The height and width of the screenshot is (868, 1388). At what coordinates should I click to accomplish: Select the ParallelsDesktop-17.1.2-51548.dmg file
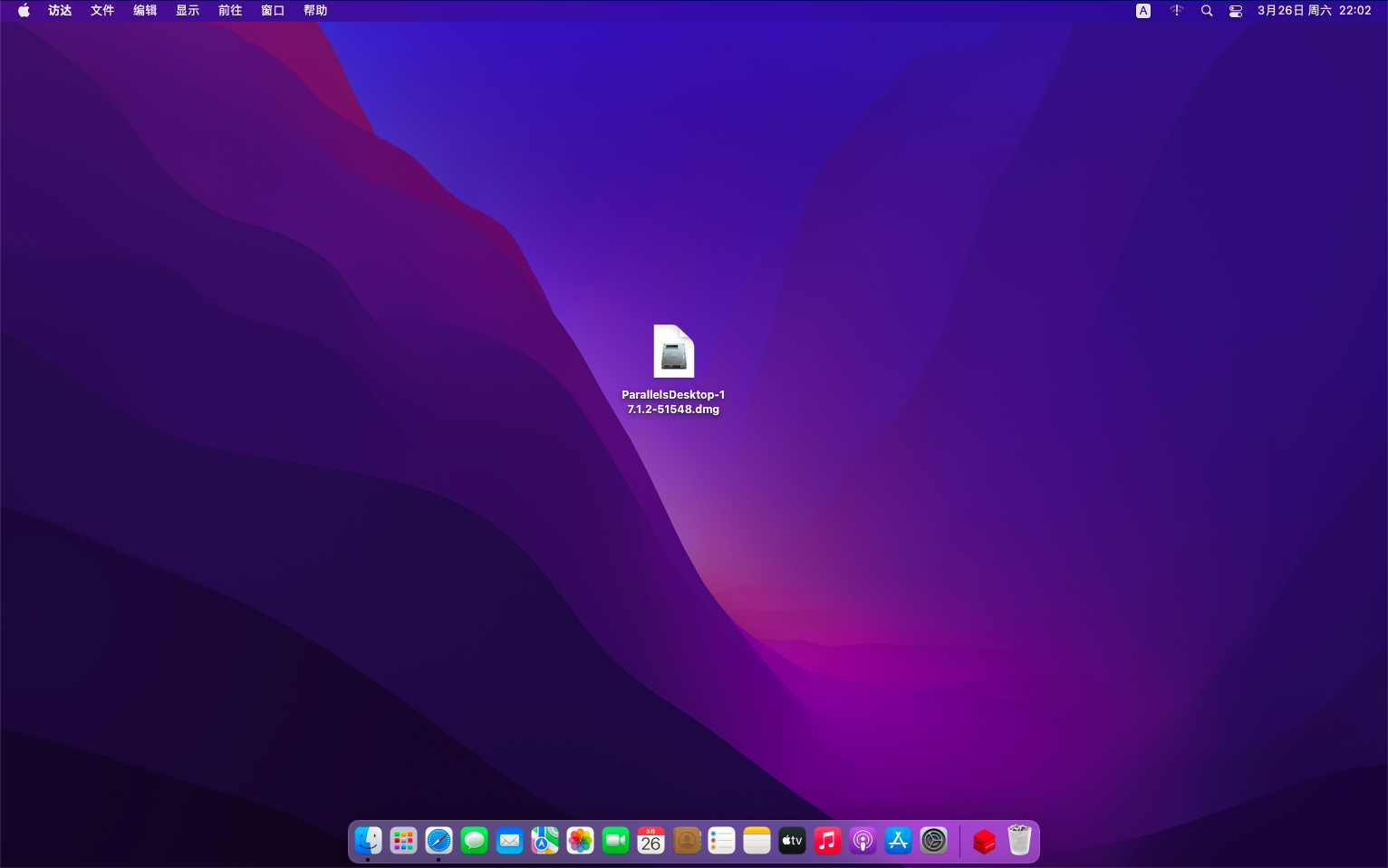point(673,352)
